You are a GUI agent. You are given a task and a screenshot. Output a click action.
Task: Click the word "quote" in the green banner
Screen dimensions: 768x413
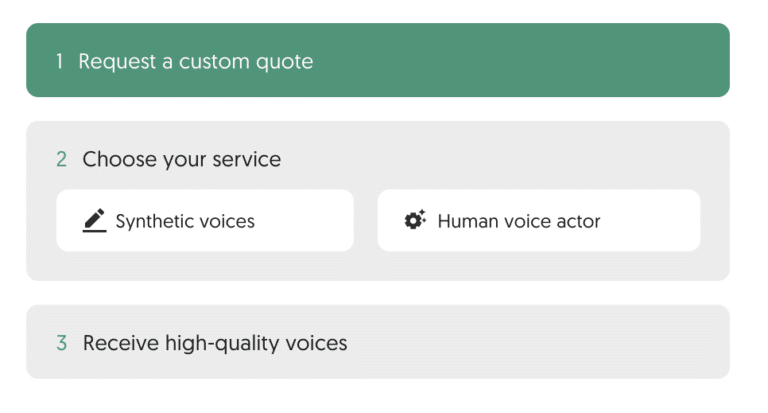[286, 62]
